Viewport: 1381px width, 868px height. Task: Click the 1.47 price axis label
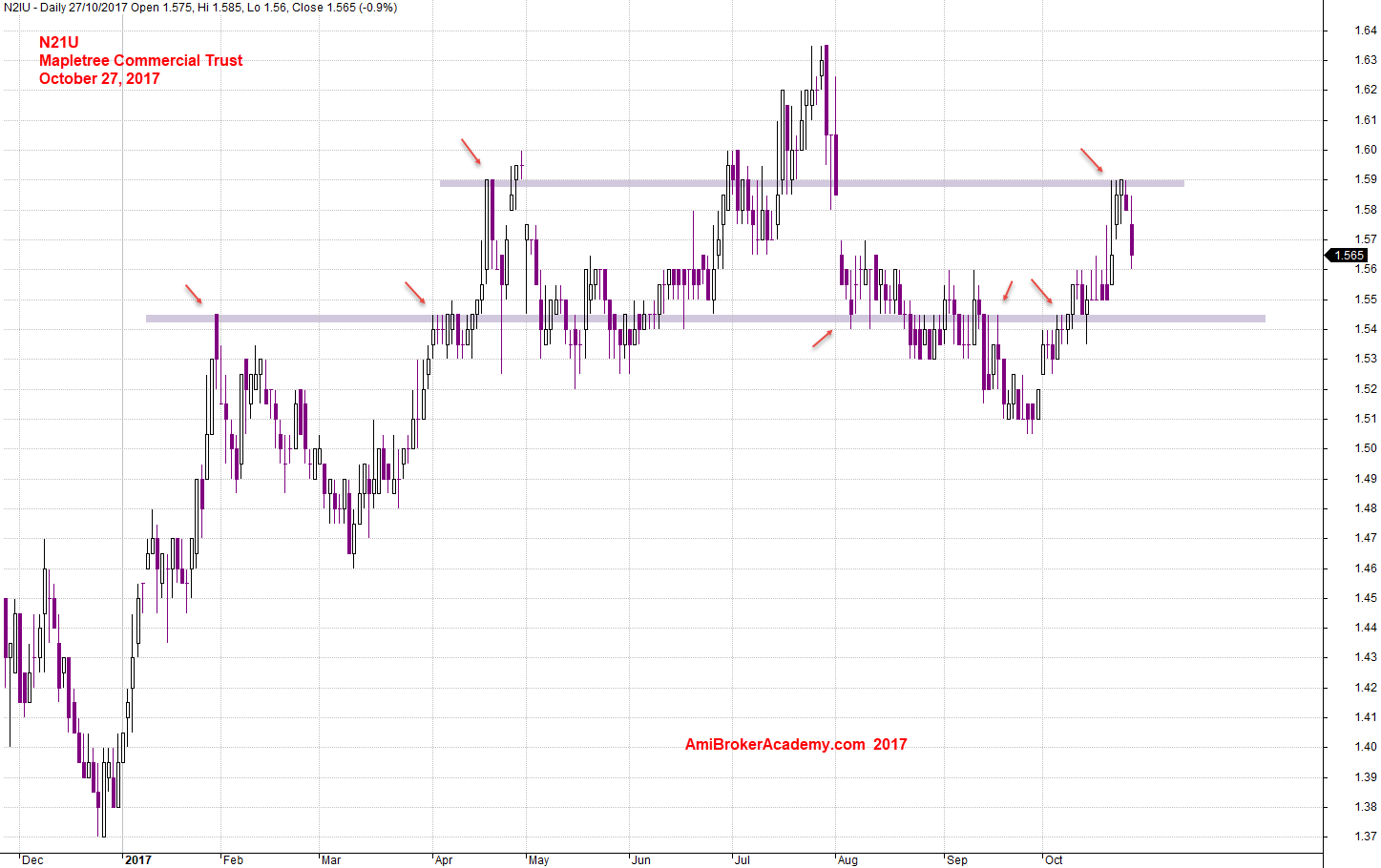[x=1366, y=538]
